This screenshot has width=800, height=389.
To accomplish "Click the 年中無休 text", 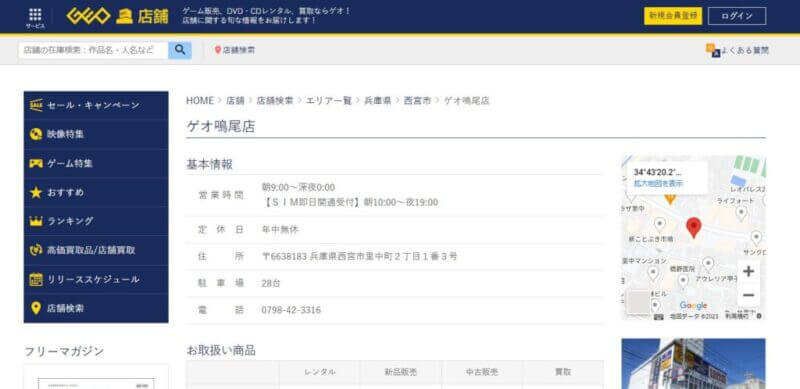I will pos(280,230).
